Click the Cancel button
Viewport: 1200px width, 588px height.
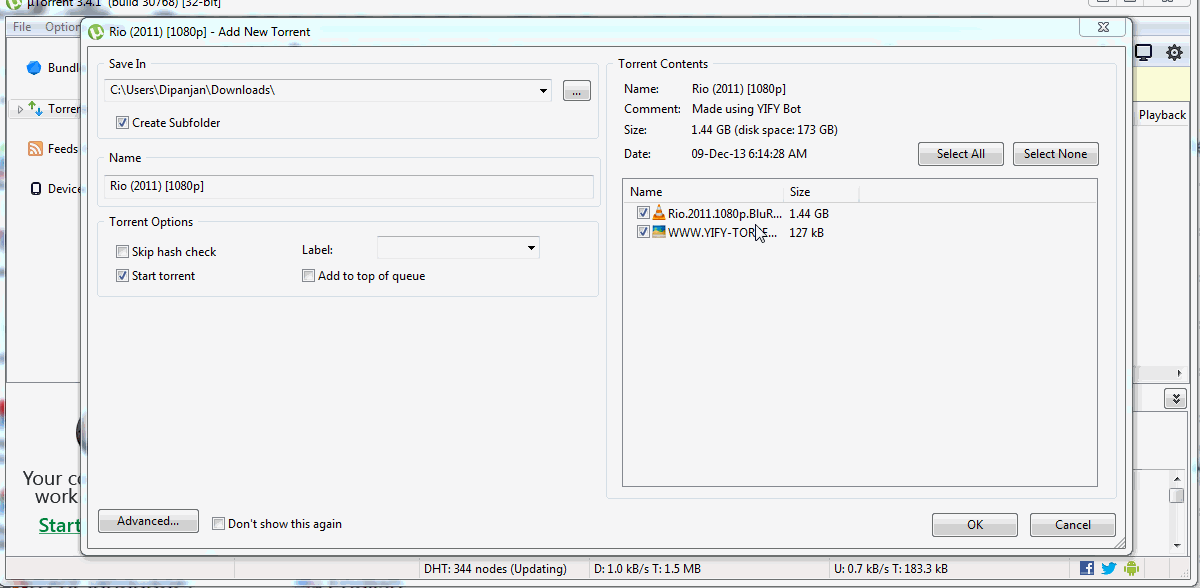click(1073, 525)
